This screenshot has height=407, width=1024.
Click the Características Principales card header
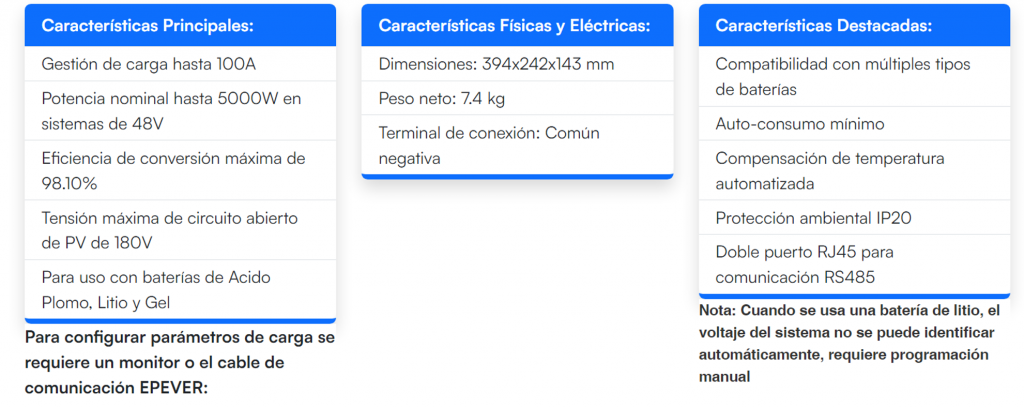180,26
